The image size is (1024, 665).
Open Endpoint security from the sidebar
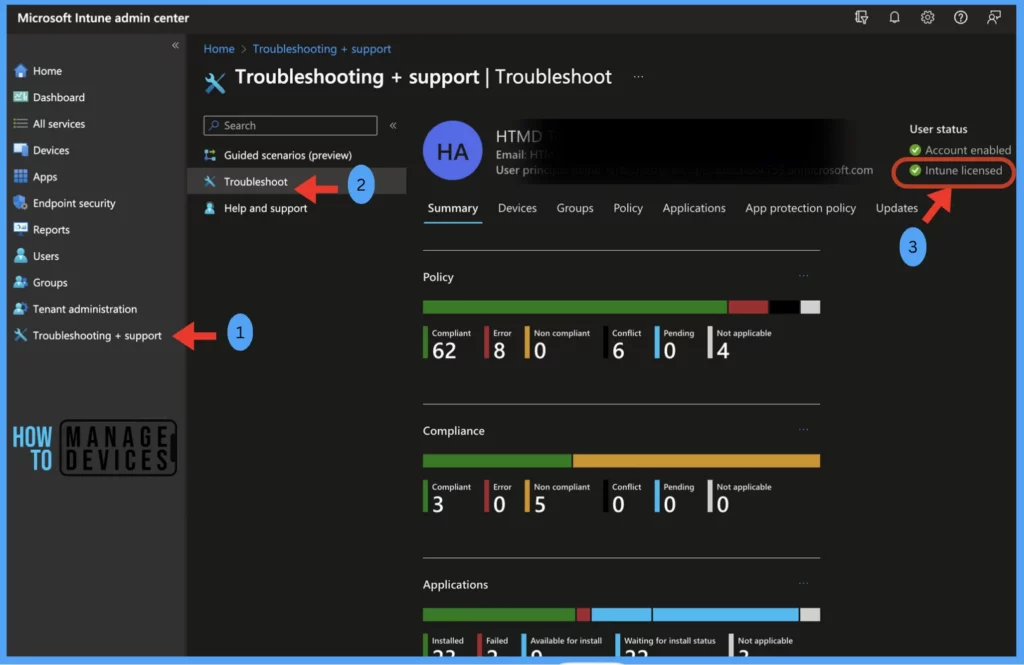[74, 203]
